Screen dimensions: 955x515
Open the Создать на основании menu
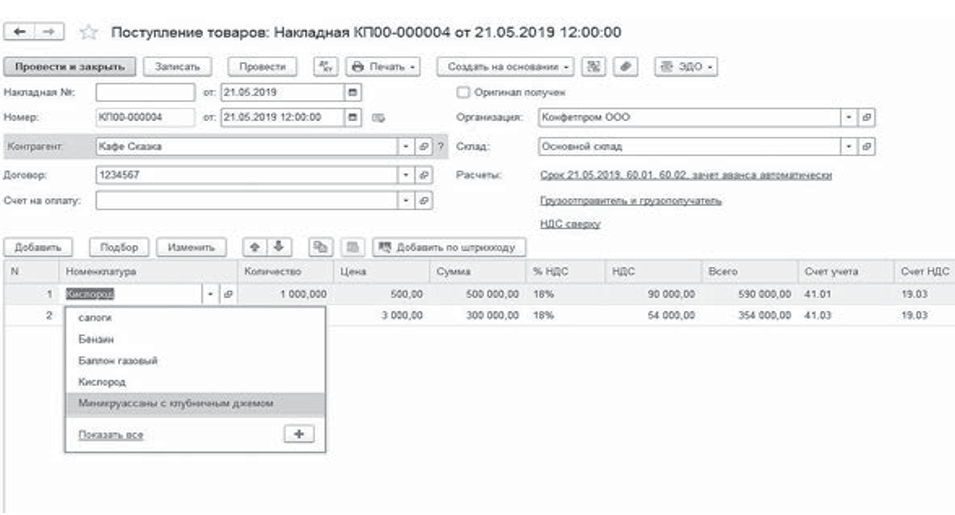coord(508,66)
